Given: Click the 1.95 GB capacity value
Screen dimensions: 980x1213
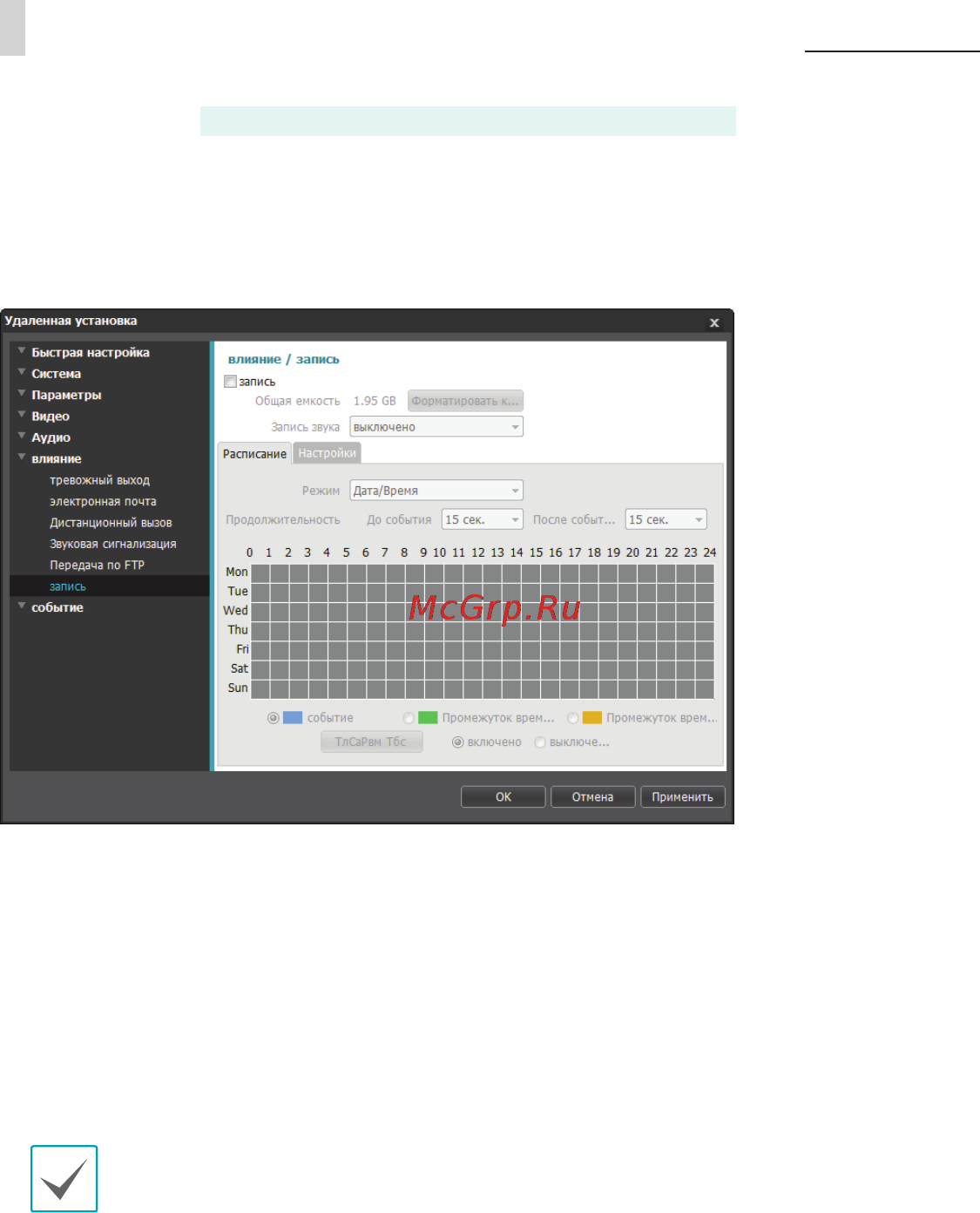Looking at the screenshot, I should (375, 401).
